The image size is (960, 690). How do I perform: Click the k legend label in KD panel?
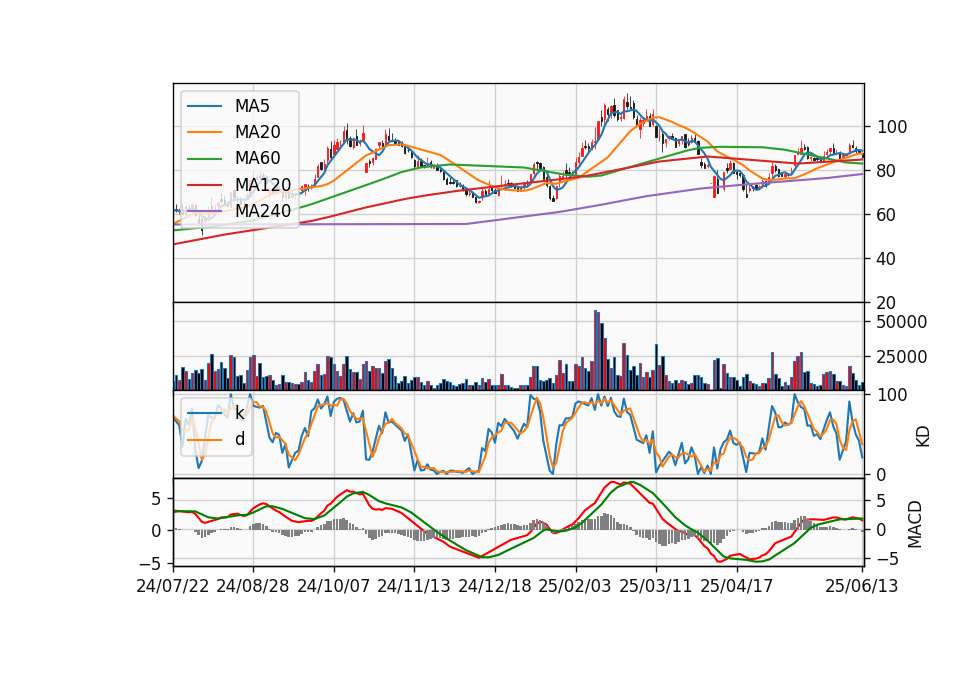pyautogui.click(x=239, y=413)
